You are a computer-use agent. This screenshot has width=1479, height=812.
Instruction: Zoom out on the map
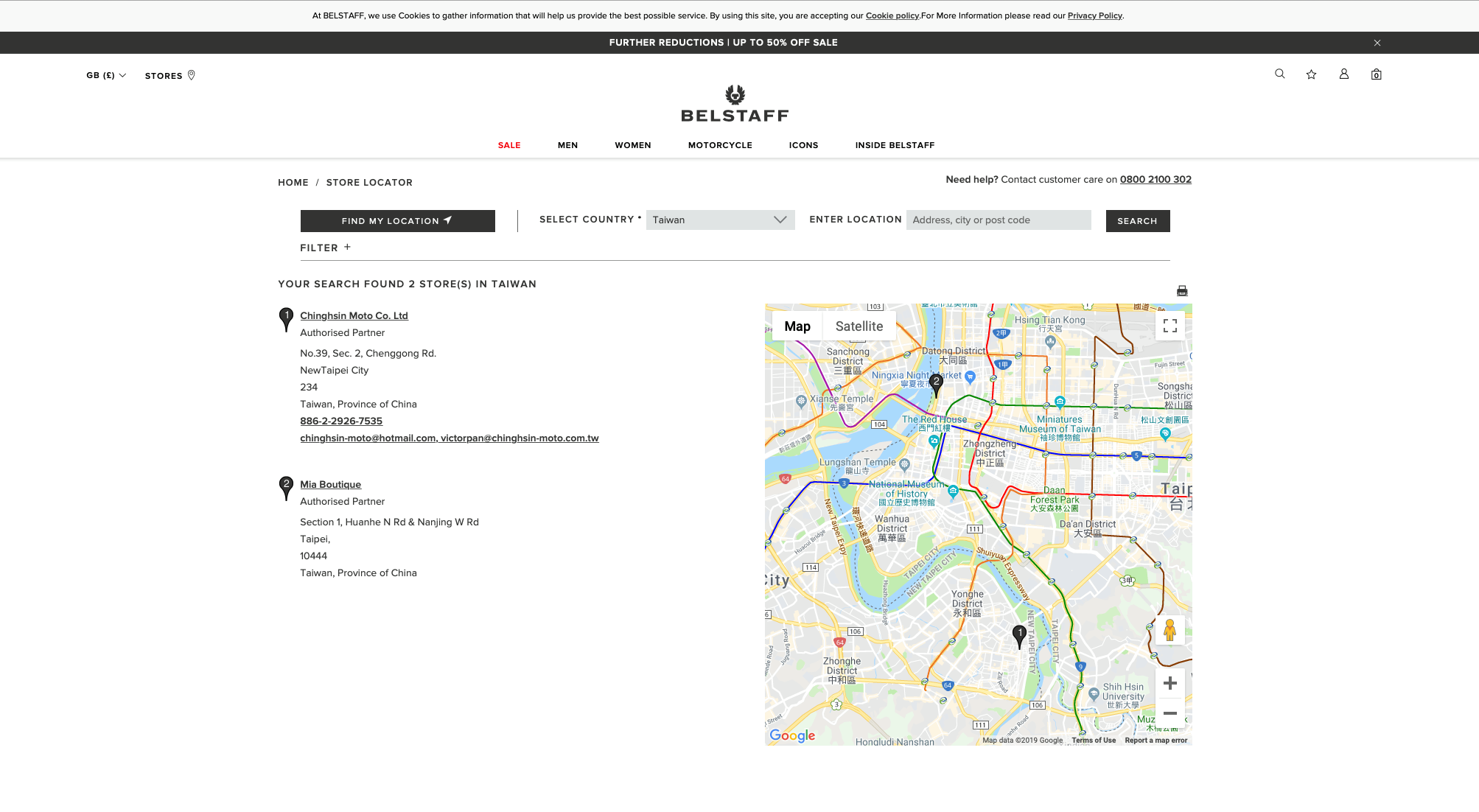click(x=1169, y=713)
